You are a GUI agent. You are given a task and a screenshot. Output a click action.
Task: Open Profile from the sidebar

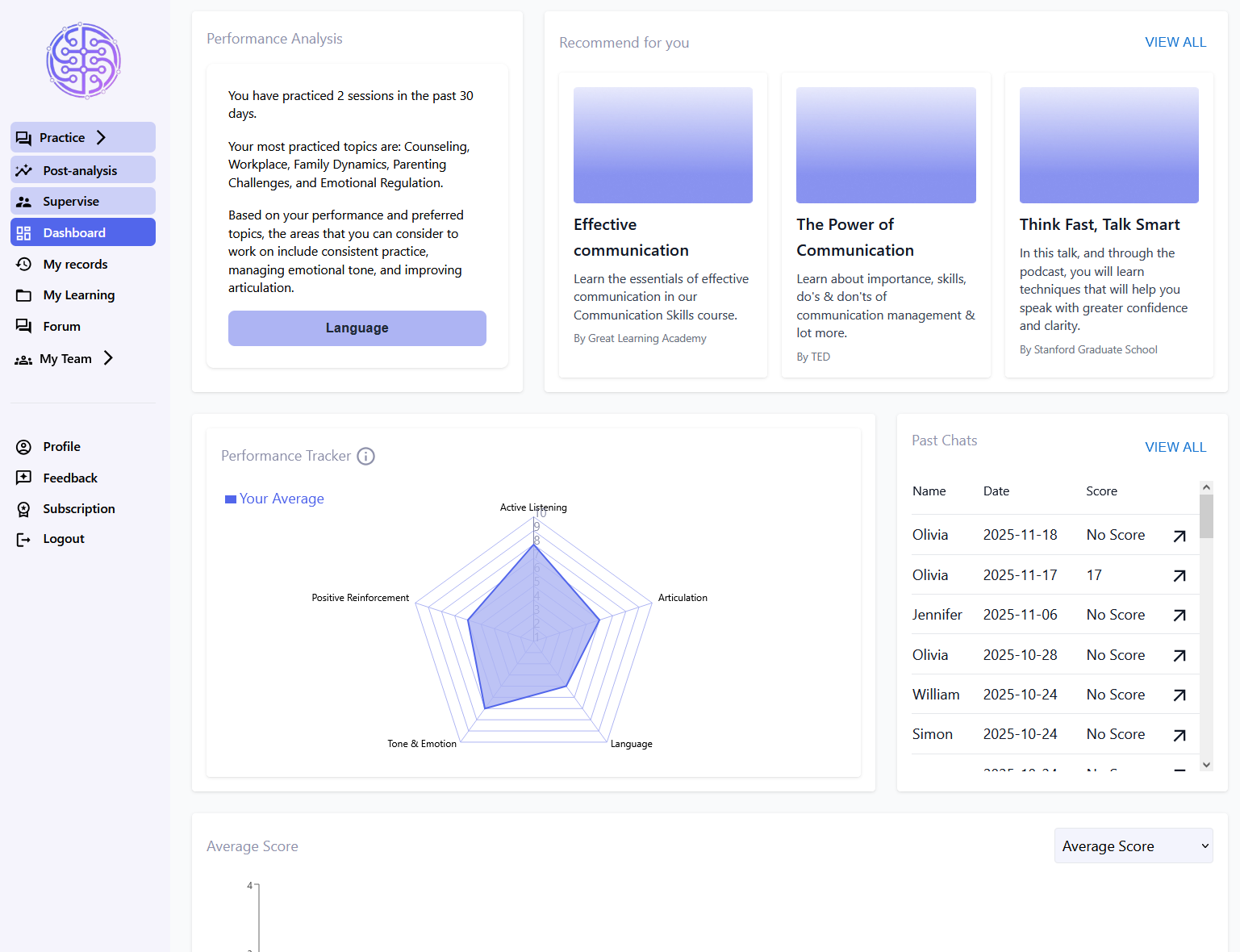coord(61,447)
